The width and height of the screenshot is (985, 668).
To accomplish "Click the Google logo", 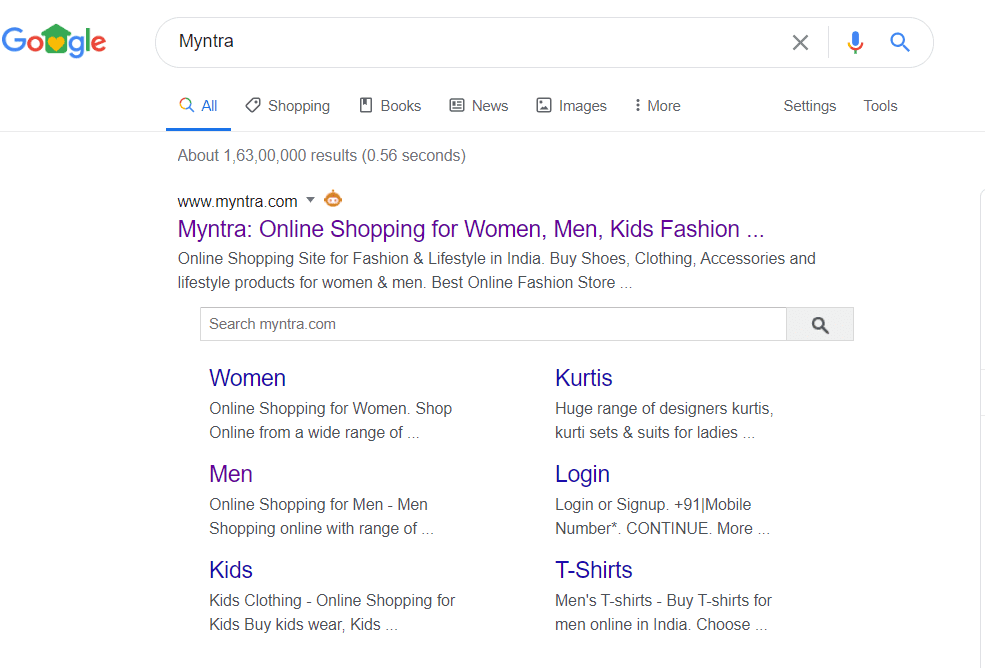I will 54,41.
